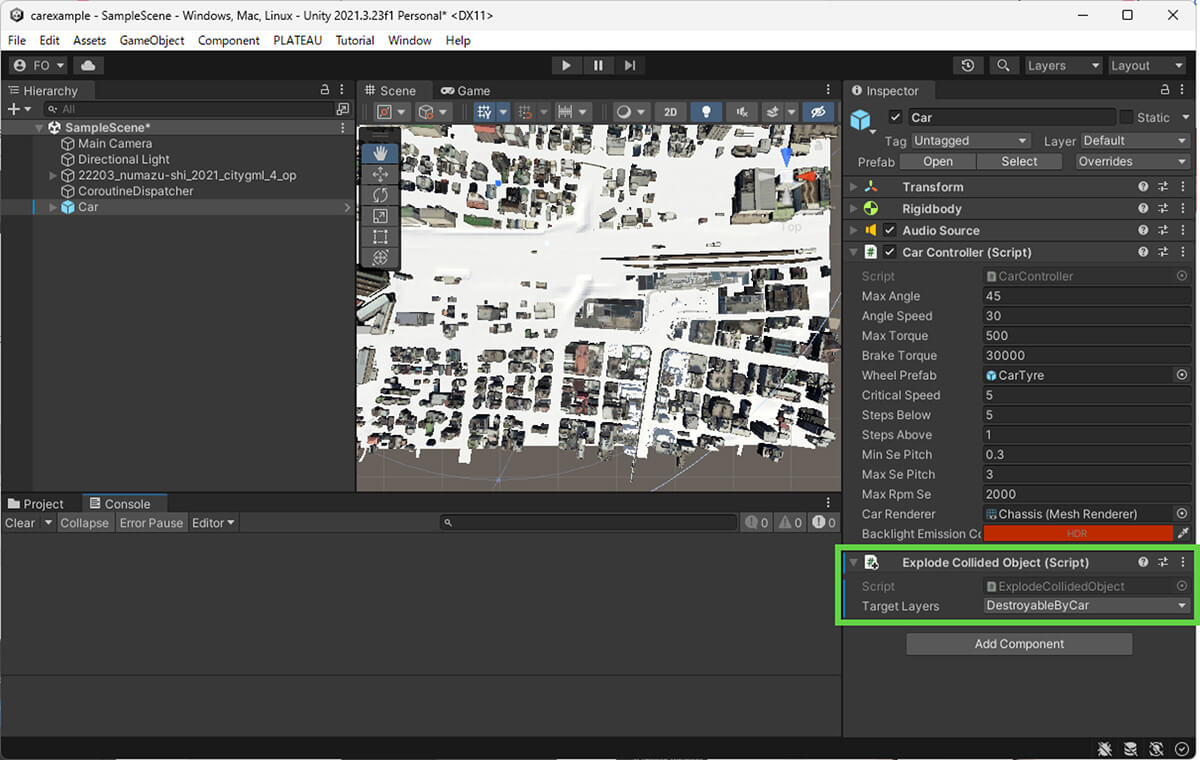Toggle scene lighting bulb icon
Image resolution: width=1200 pixels, height=760 pixels.
click(706, 112)
